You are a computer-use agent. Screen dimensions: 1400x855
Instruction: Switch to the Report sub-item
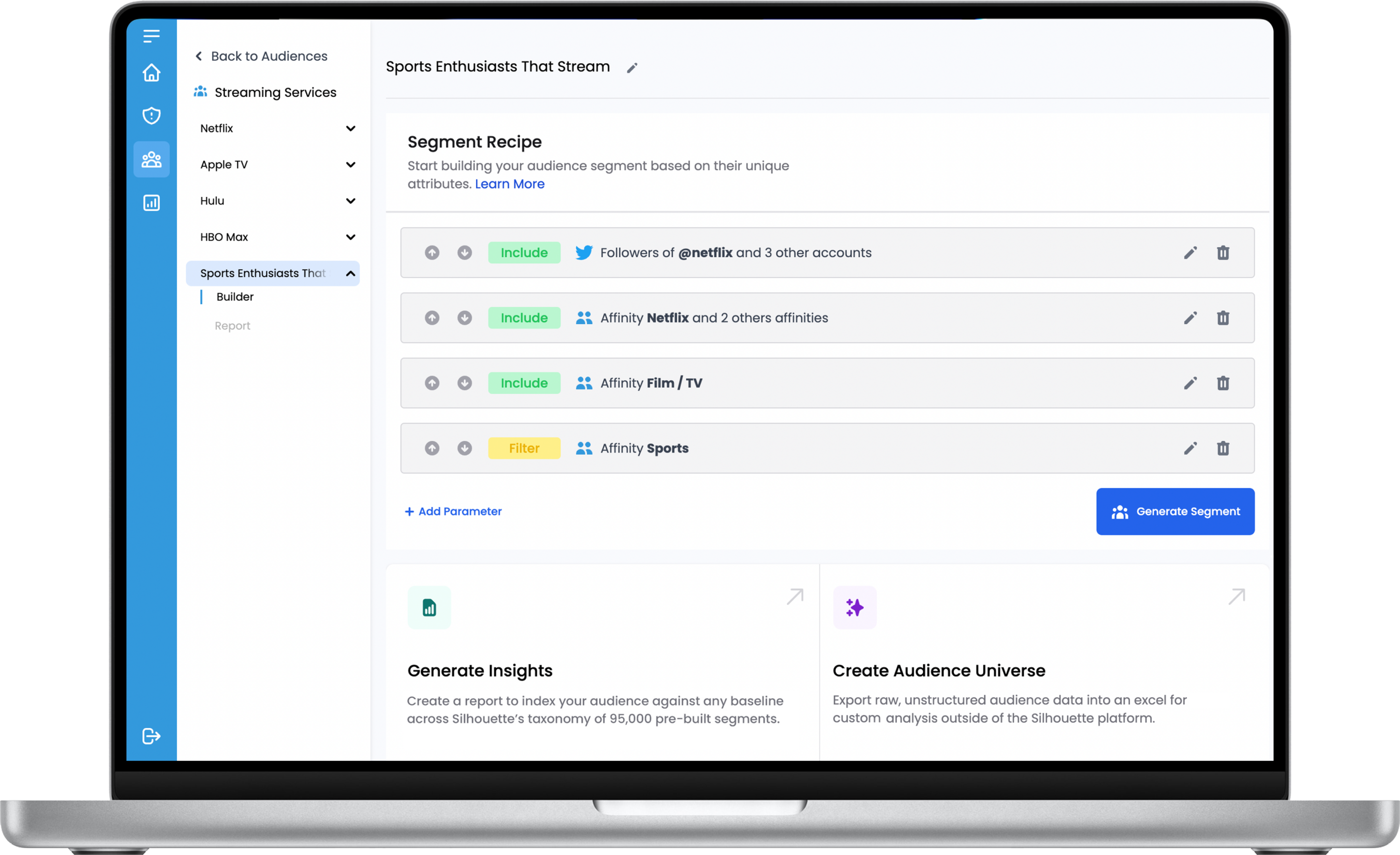[x=232, y=326]
